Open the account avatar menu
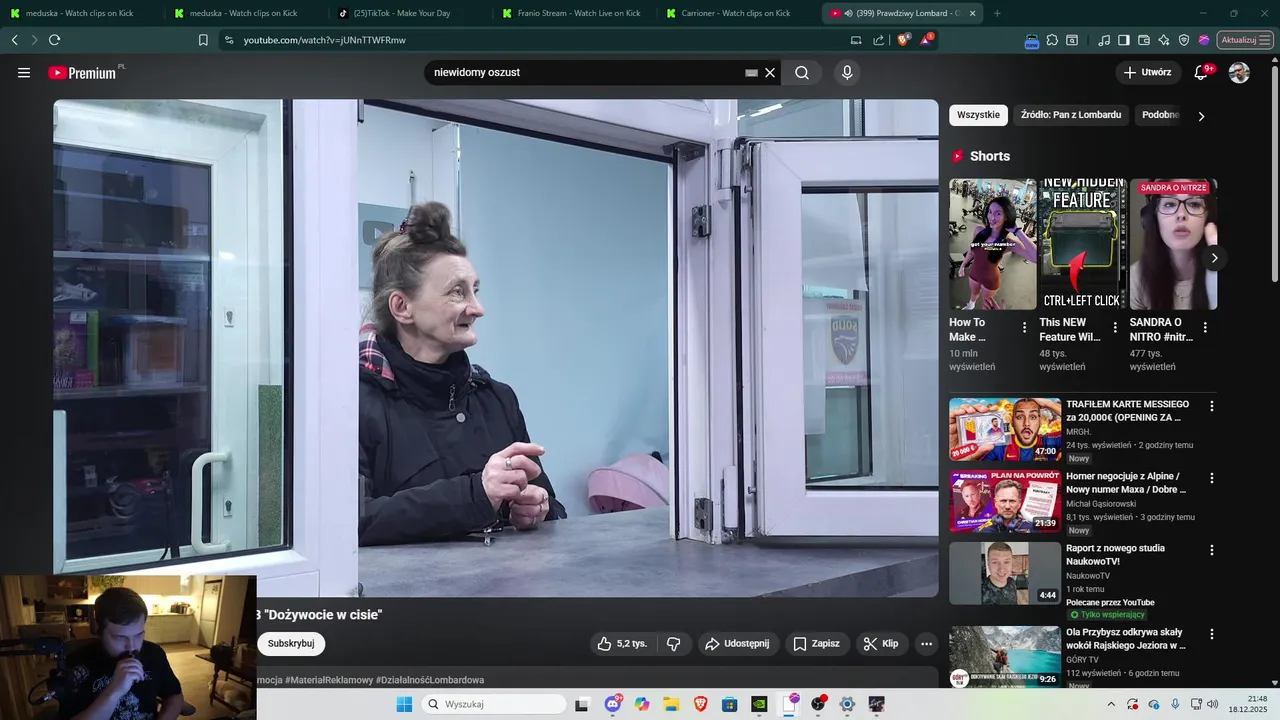1280x720 pixels. [x=1239, y=73]
